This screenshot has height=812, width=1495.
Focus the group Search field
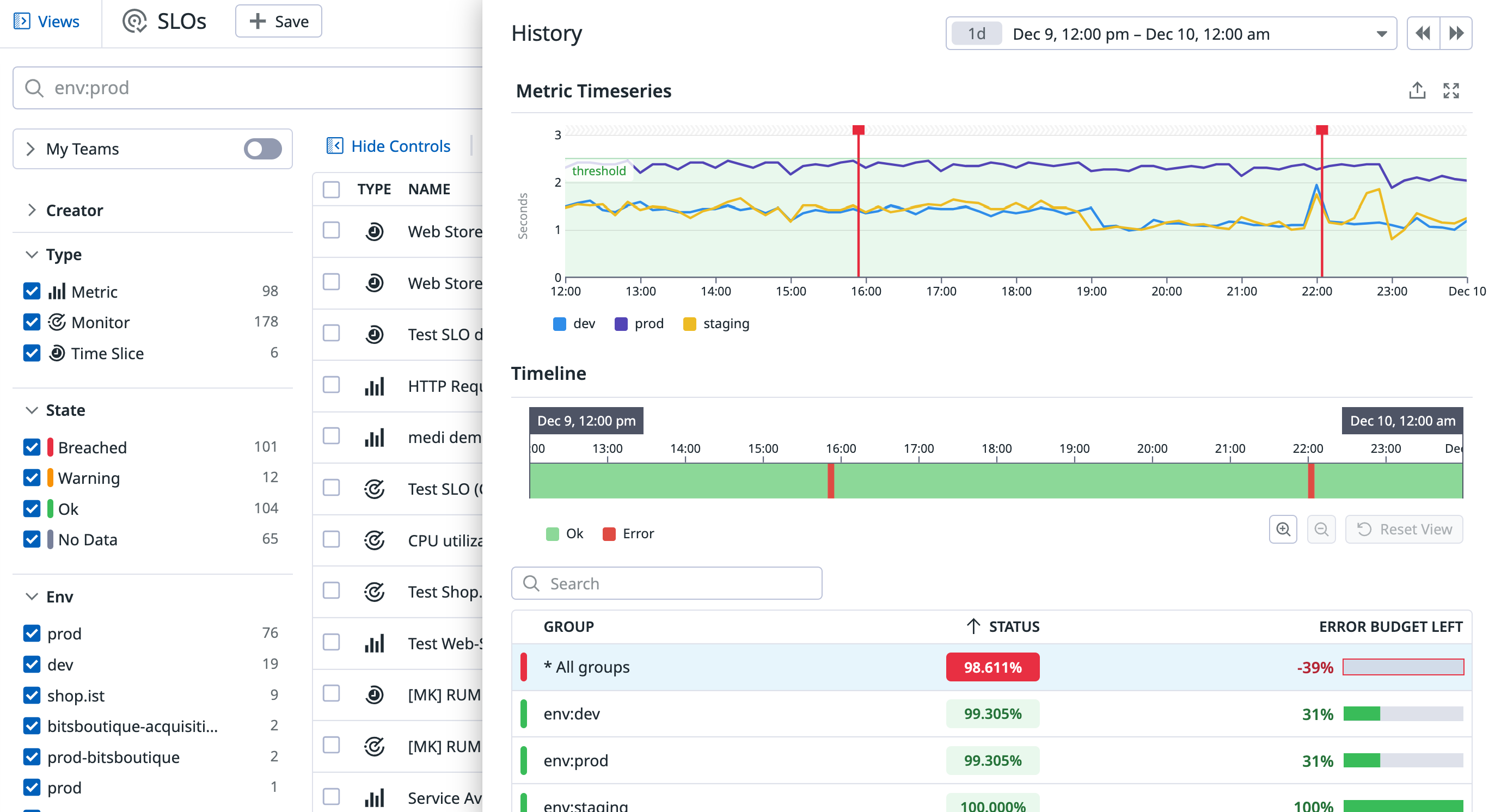click(666, 583)
